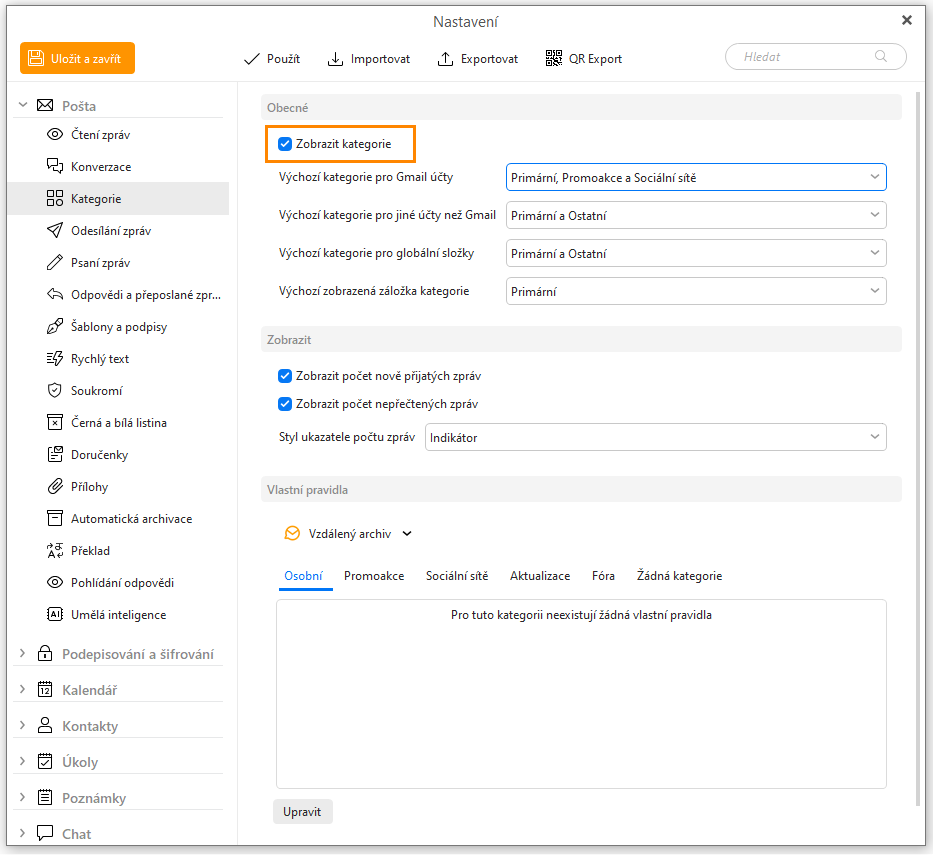933x855 pixels.
Task: Click the Překlad translation icon
Action: [55, 551]
